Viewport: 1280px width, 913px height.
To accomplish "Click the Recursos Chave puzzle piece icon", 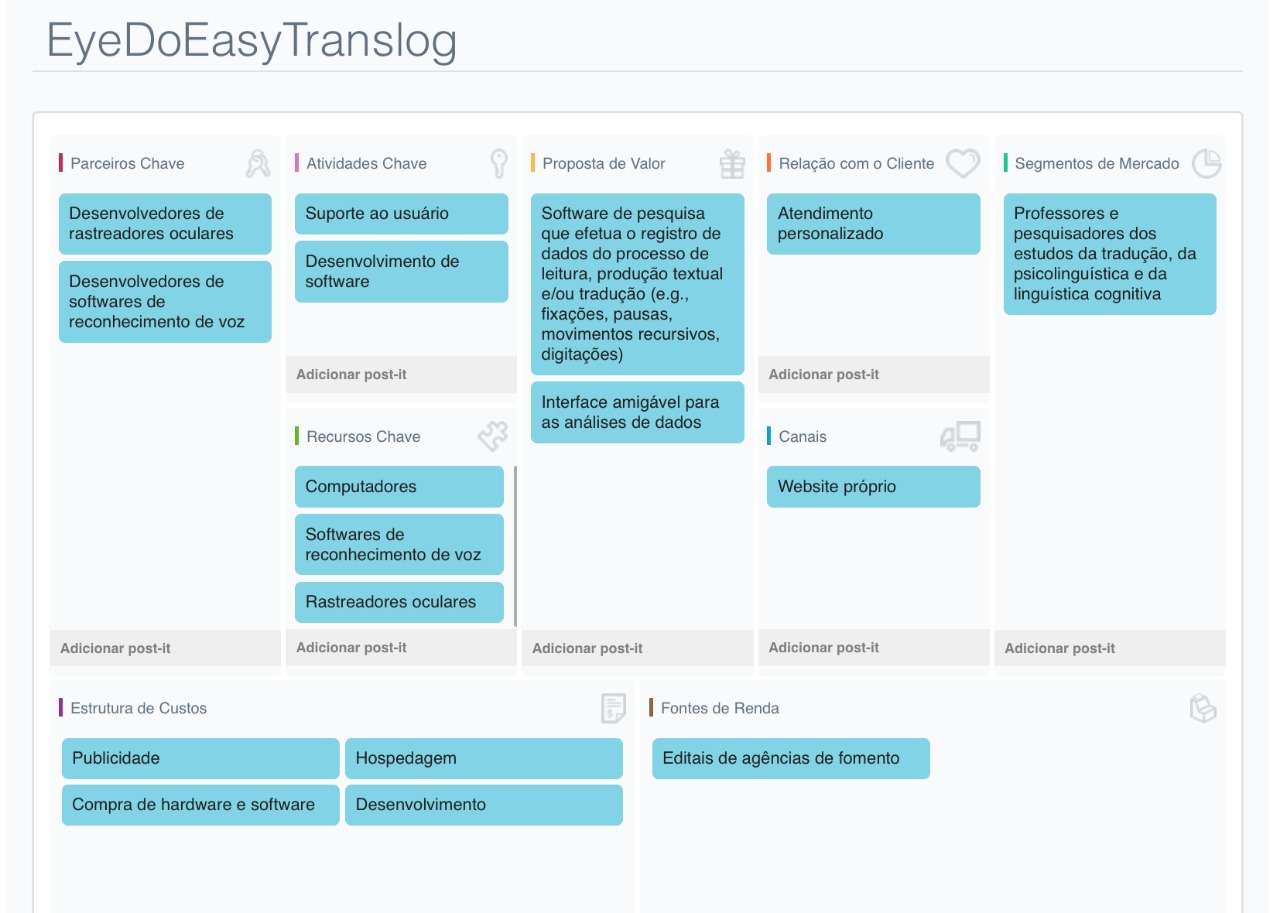I will pos(492,436).
